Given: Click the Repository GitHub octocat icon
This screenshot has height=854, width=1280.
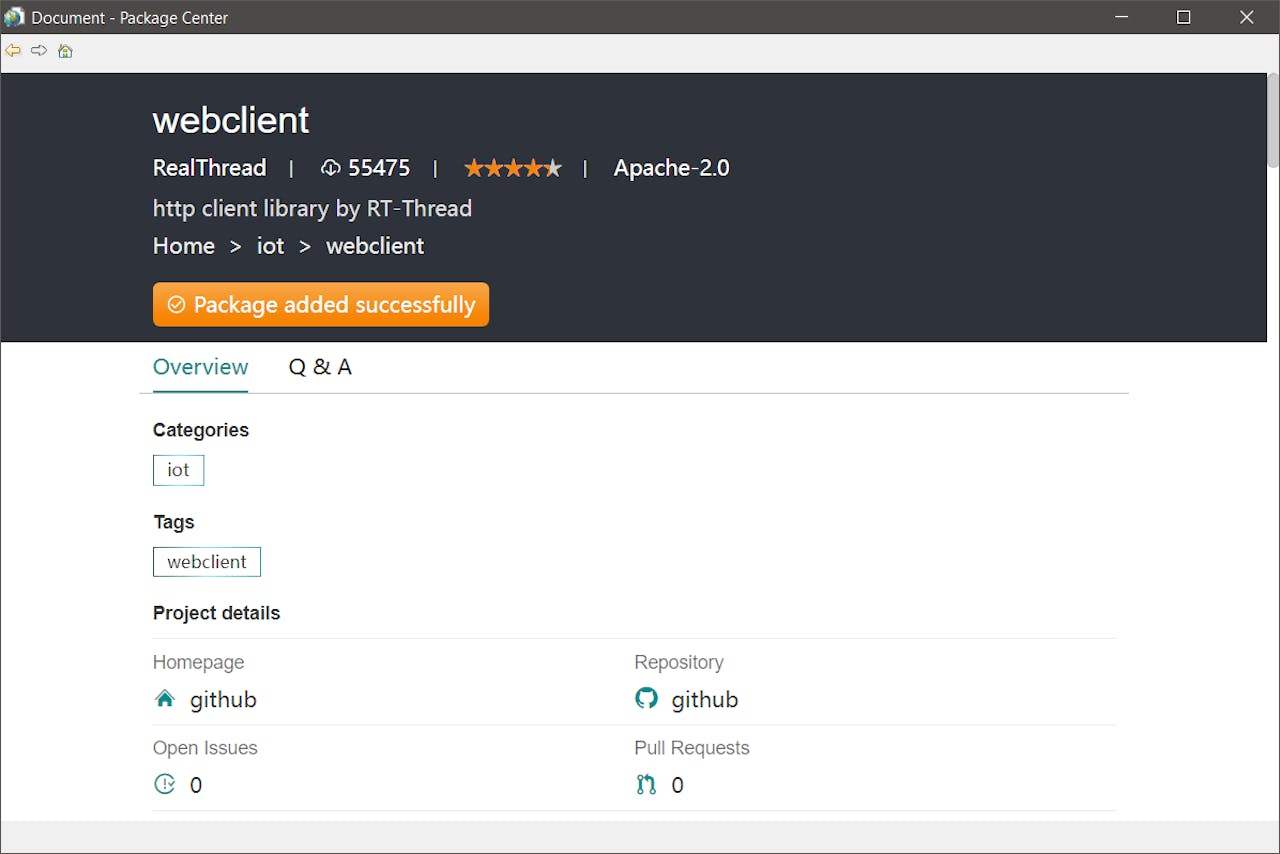Looking at the screenshot, I should point(647,699).
